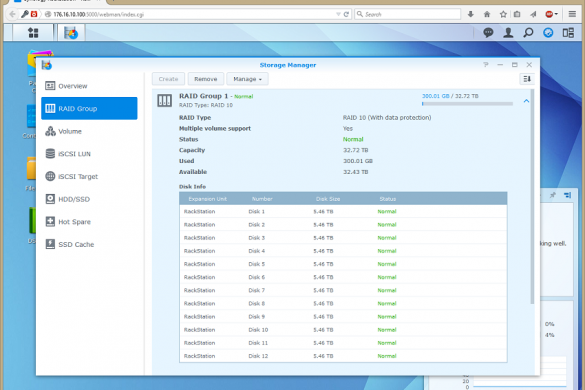Open the Manage dropdown button
This screenshot has width=585, height=390.
[x=247, y=79]
